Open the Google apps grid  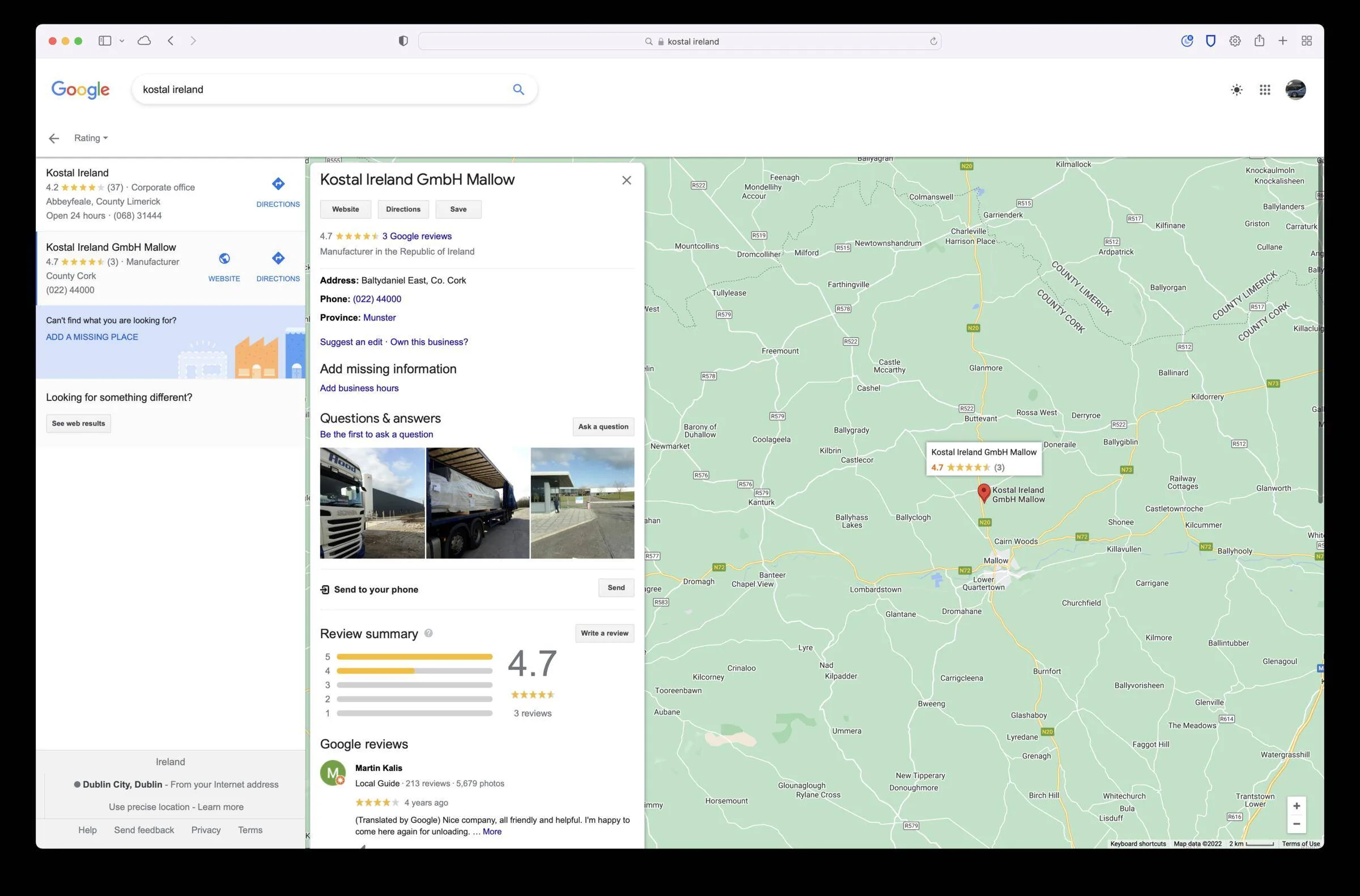click(1265, 89)
